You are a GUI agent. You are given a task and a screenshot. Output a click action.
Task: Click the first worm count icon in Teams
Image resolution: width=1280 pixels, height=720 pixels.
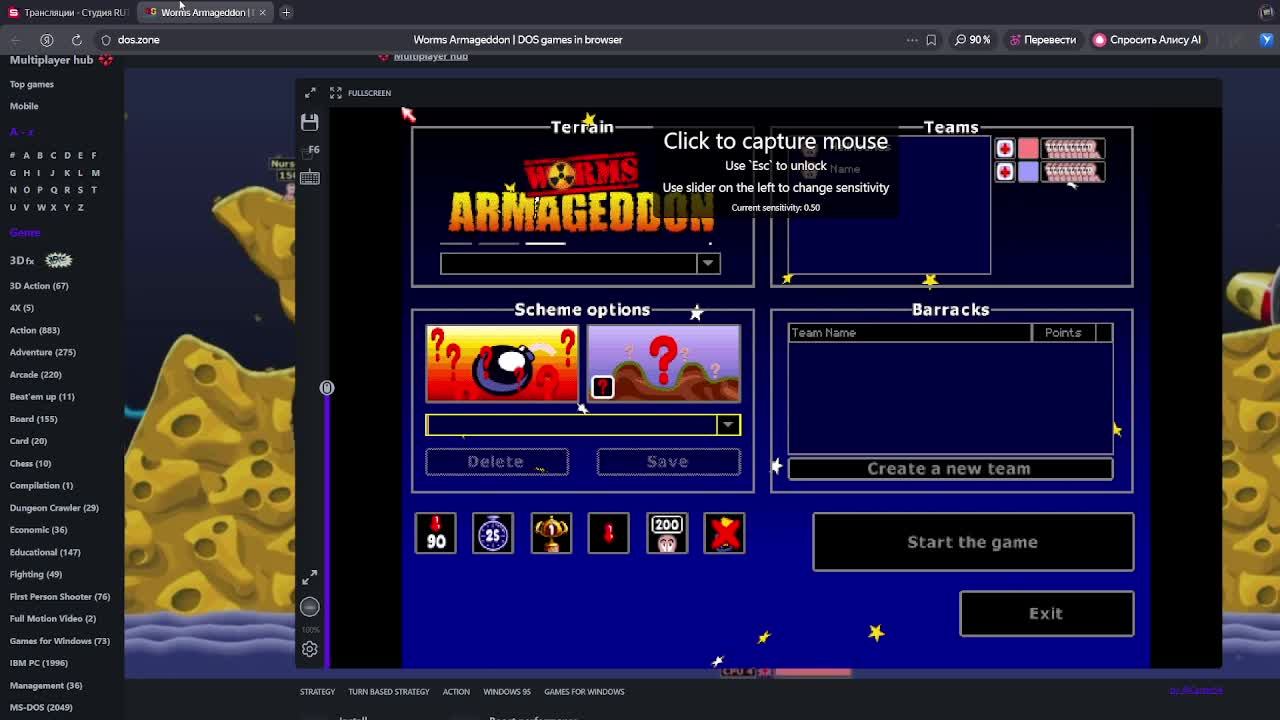click(x=1073, y=149)
